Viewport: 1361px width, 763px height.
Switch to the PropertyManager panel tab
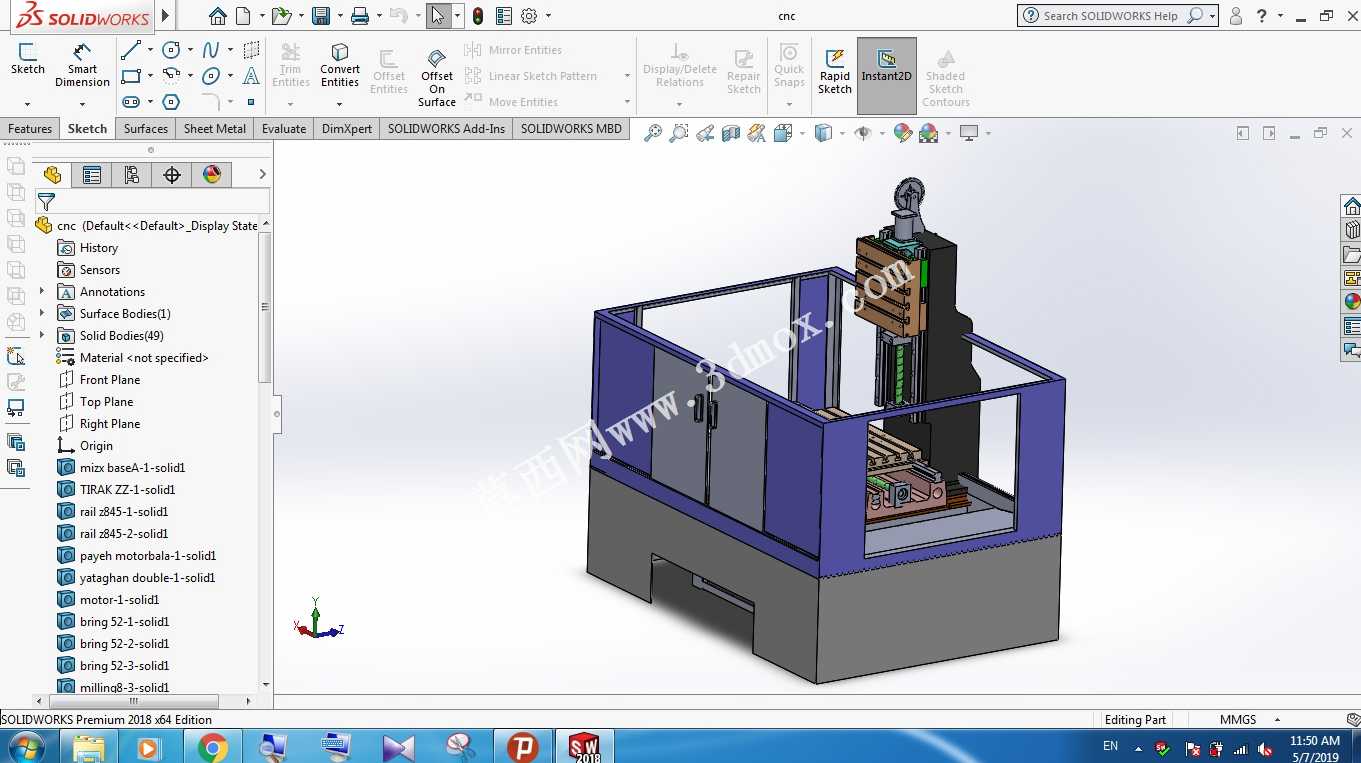tap(92, 175)
